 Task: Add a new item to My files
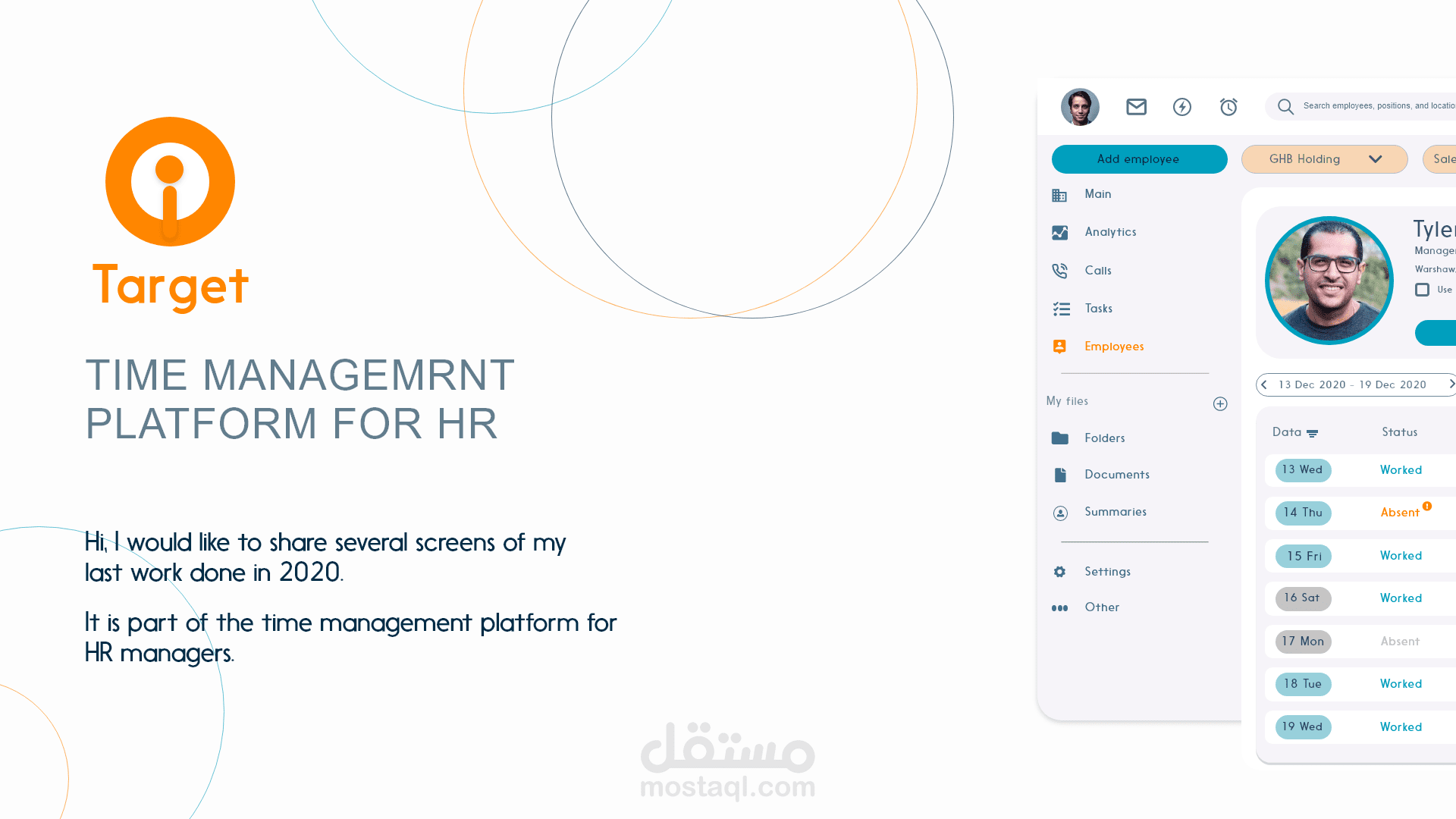1220,404
